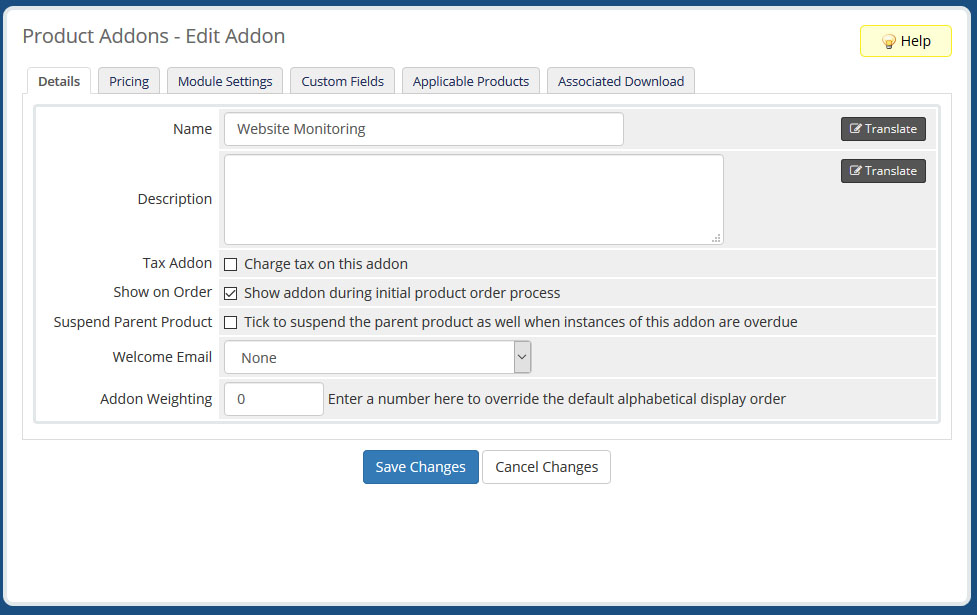This screenshot has width=977, height=615.
Task: View the Custom Fields tab
Action: pyautogui.click(x=342, y=81)
